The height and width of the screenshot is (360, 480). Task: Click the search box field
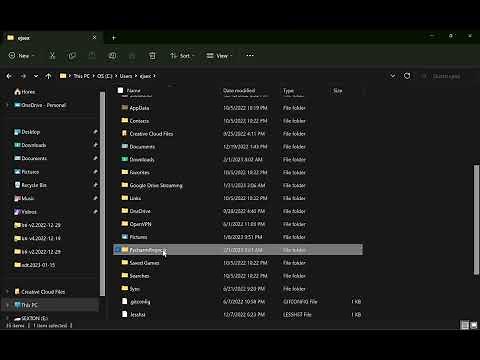(x=447, y=76)
